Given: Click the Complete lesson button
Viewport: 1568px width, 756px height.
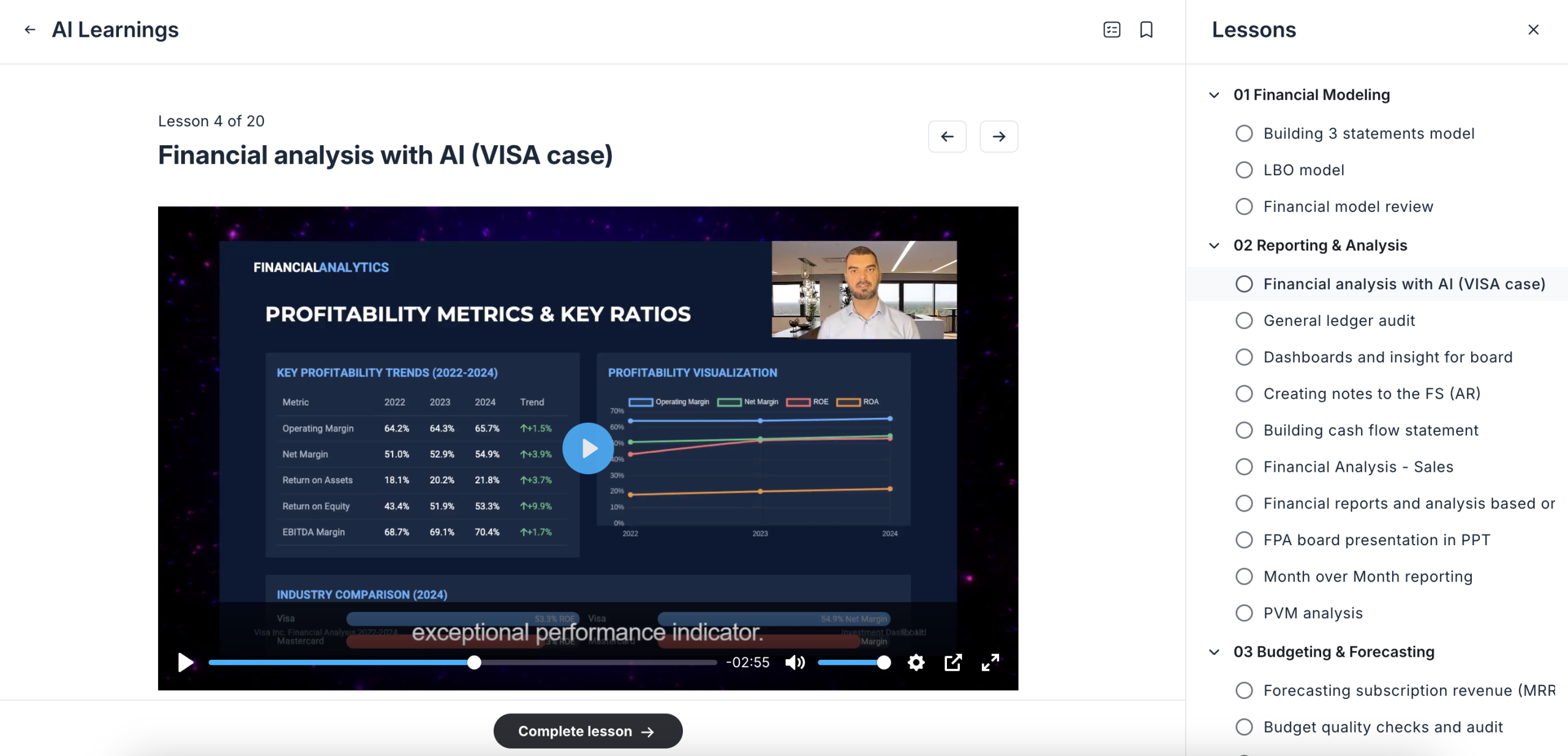Looking at the screenshot, I should (x=587, y=731).
